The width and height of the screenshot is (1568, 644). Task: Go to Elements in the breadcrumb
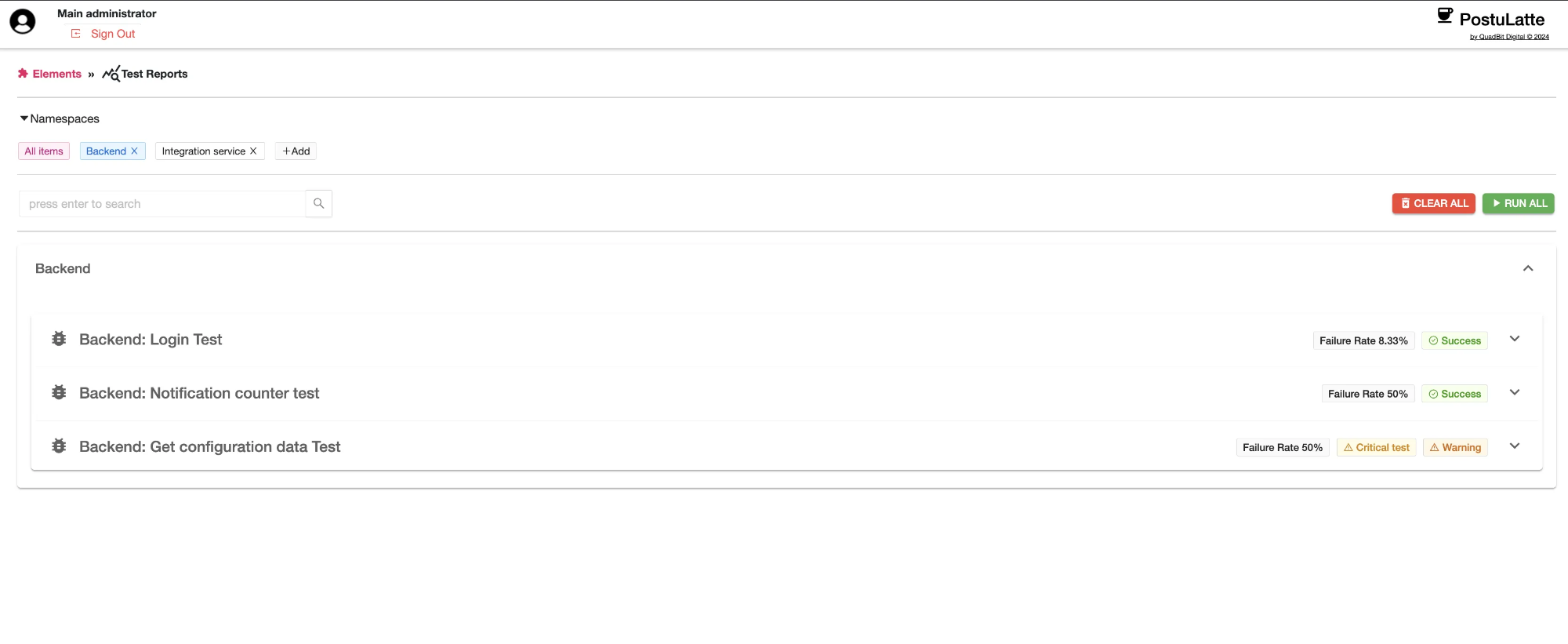pos(56,74)
